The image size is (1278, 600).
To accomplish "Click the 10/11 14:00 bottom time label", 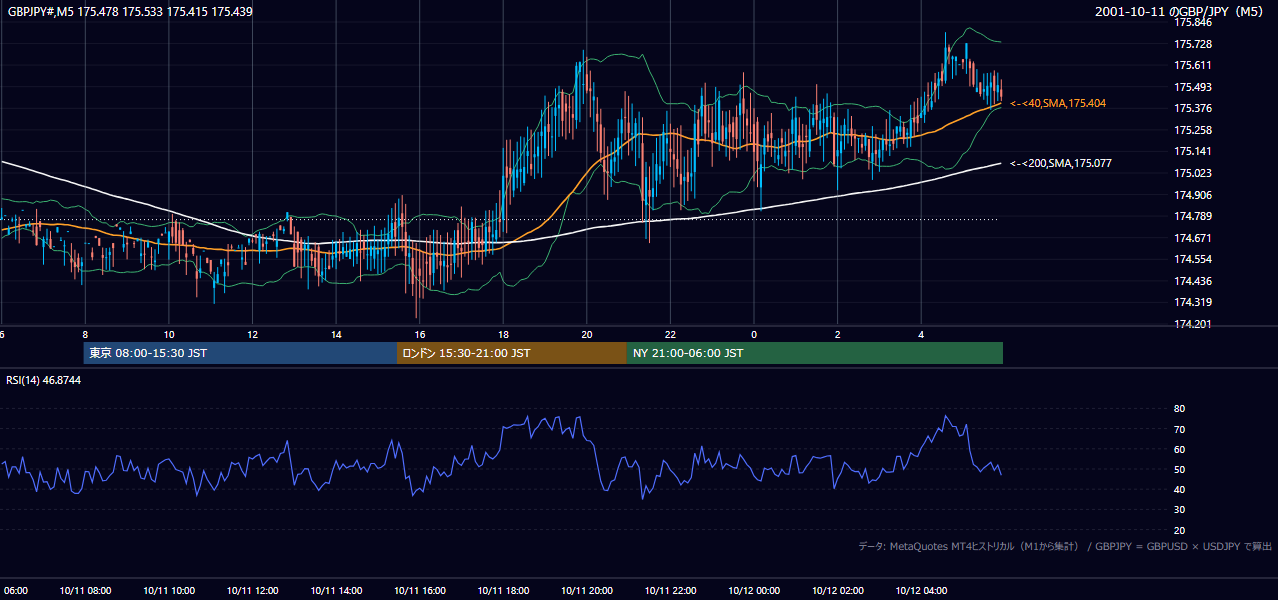I will pyautogui.click(x=336, y=590).
